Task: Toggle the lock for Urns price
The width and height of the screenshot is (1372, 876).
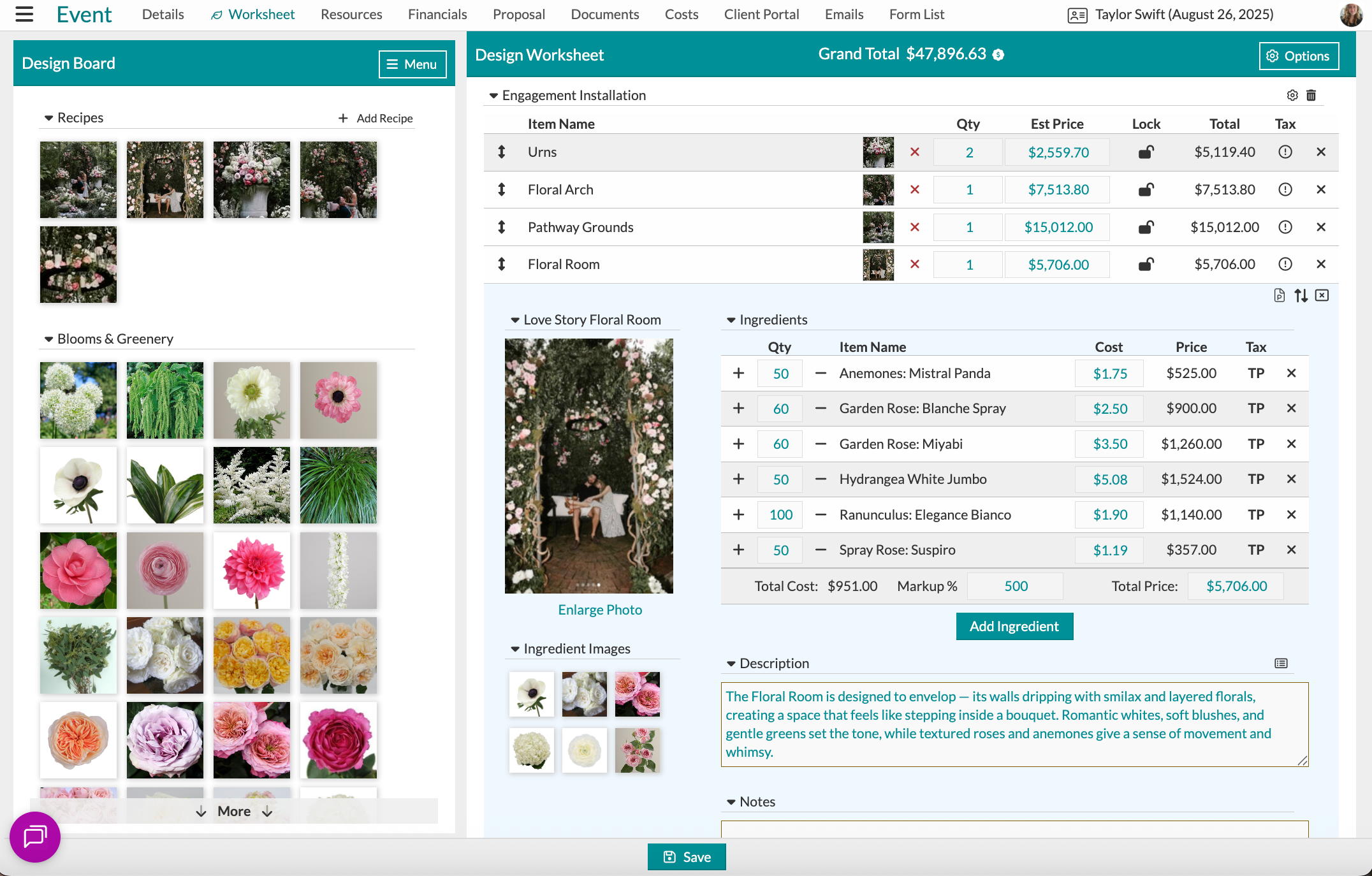Action: tap(1146, 152)
